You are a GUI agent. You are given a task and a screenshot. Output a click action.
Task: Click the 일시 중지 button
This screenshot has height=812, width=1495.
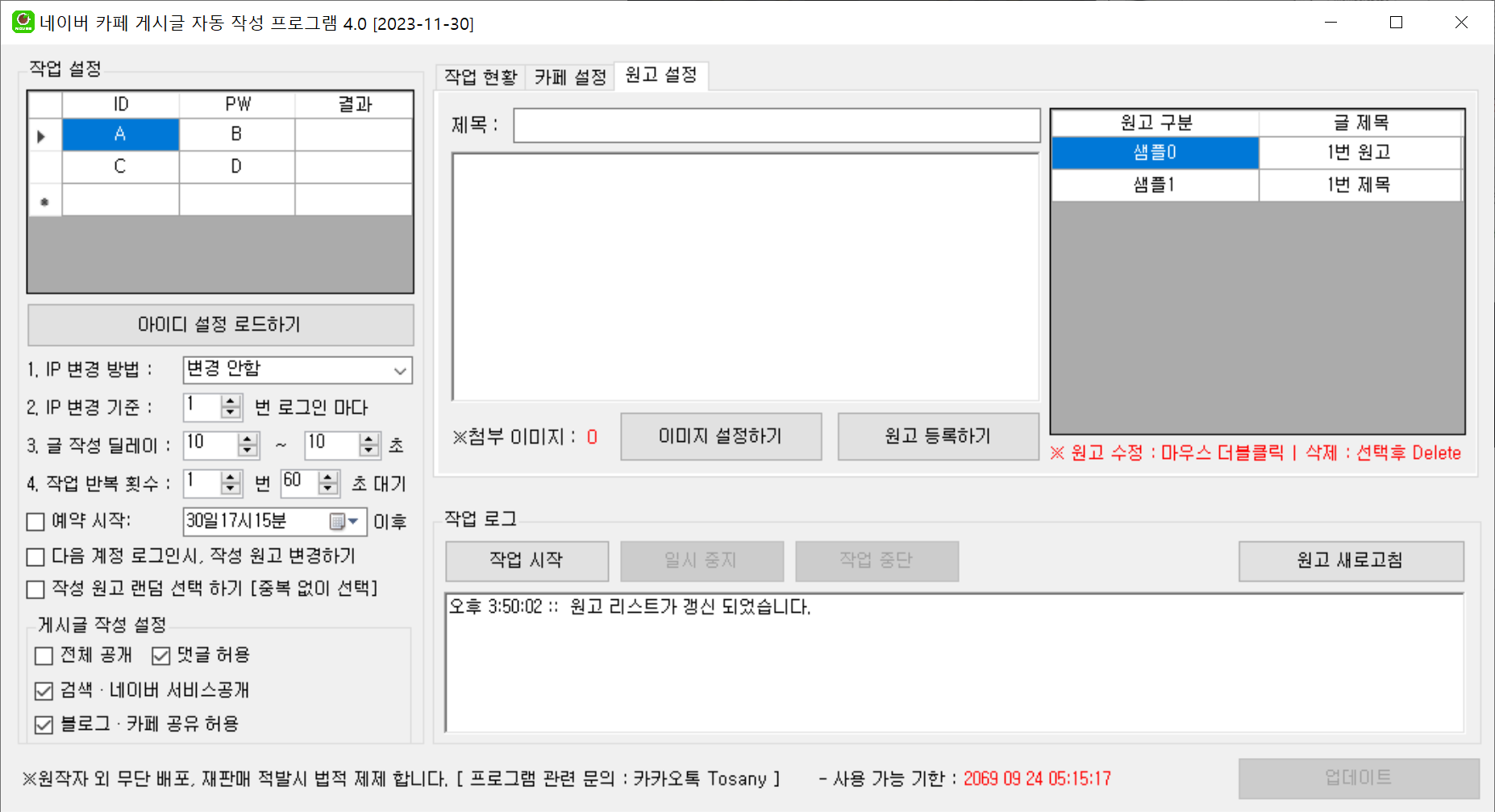702,560
